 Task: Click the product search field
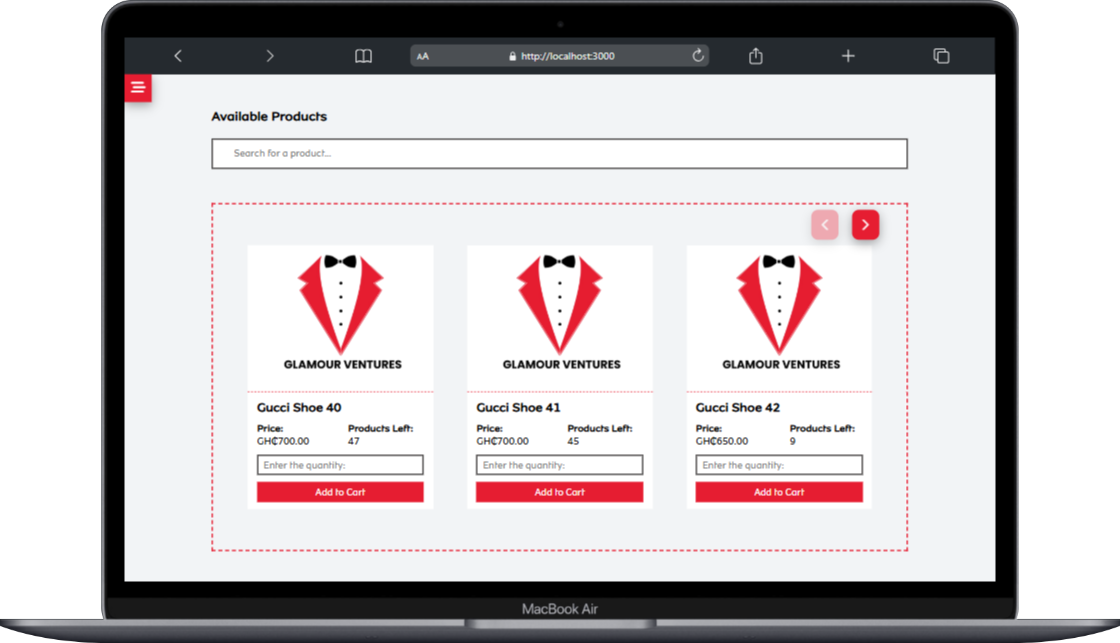(558, 153)
